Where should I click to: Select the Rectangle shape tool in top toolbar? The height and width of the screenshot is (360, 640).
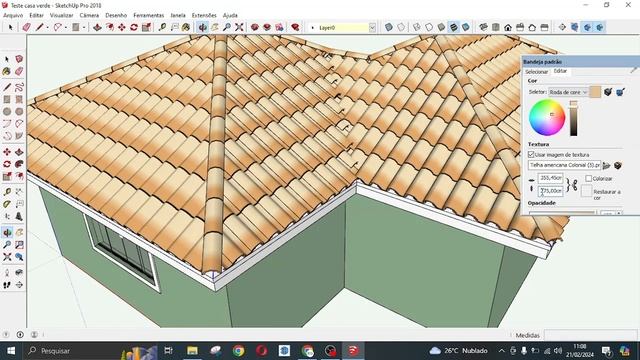(76, 27)
